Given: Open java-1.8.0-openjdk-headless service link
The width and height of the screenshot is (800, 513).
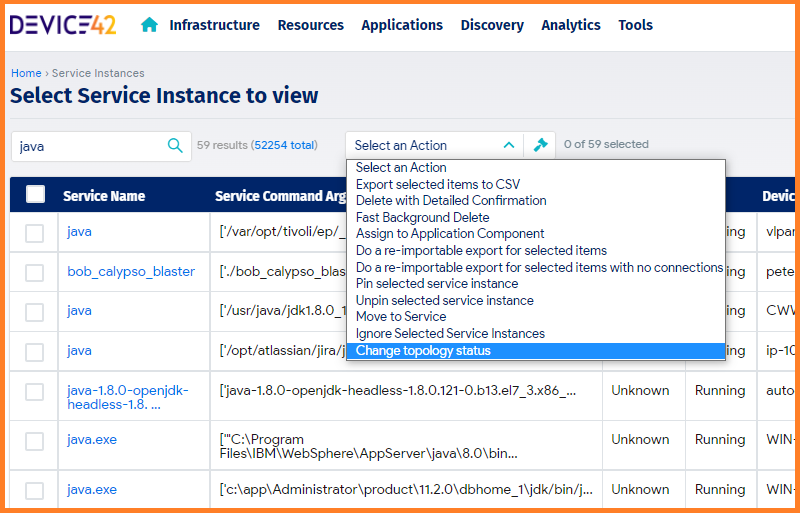Looking at the screenshot, I should click(x=127, y=397).
